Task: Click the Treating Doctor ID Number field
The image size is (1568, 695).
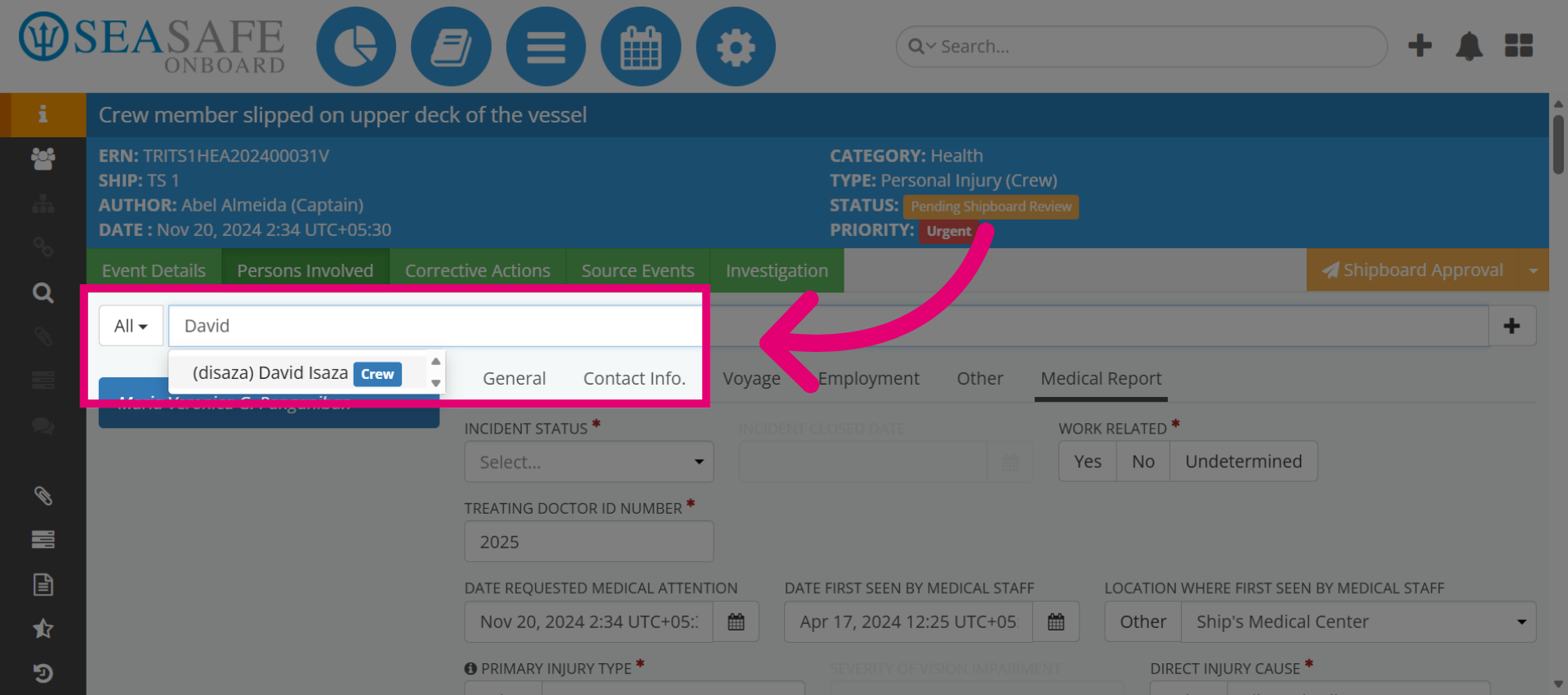Action: (x=589, y=542)
